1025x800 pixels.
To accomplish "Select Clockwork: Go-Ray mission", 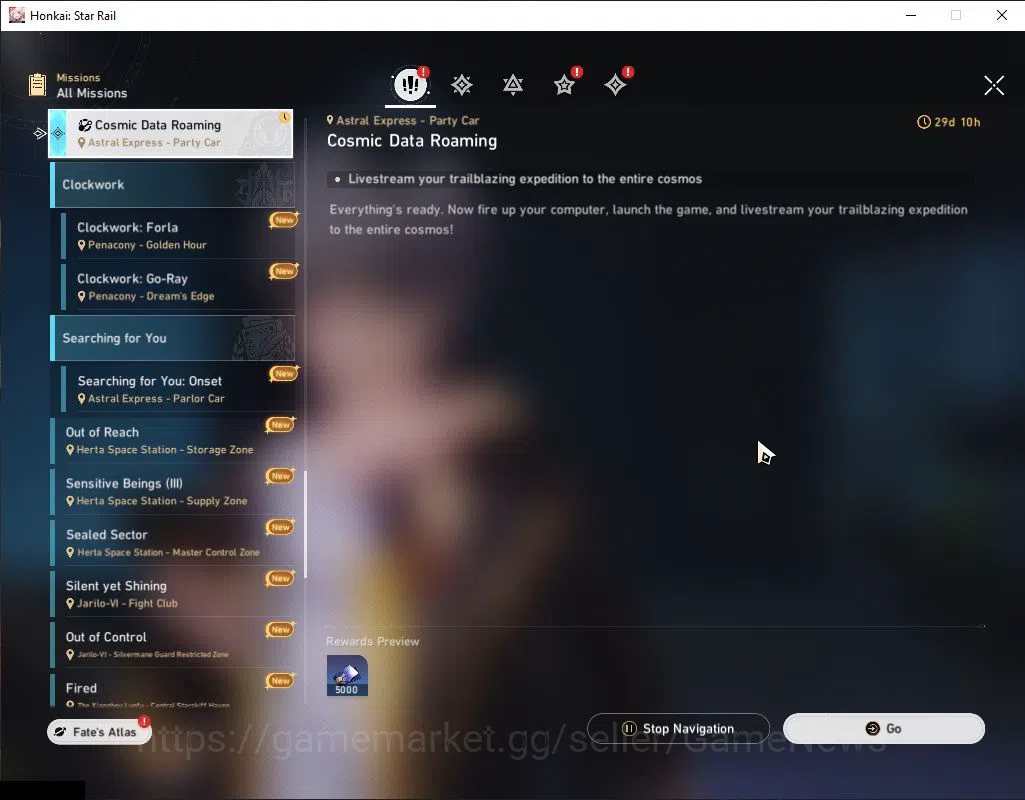I will tap(178, 286).
